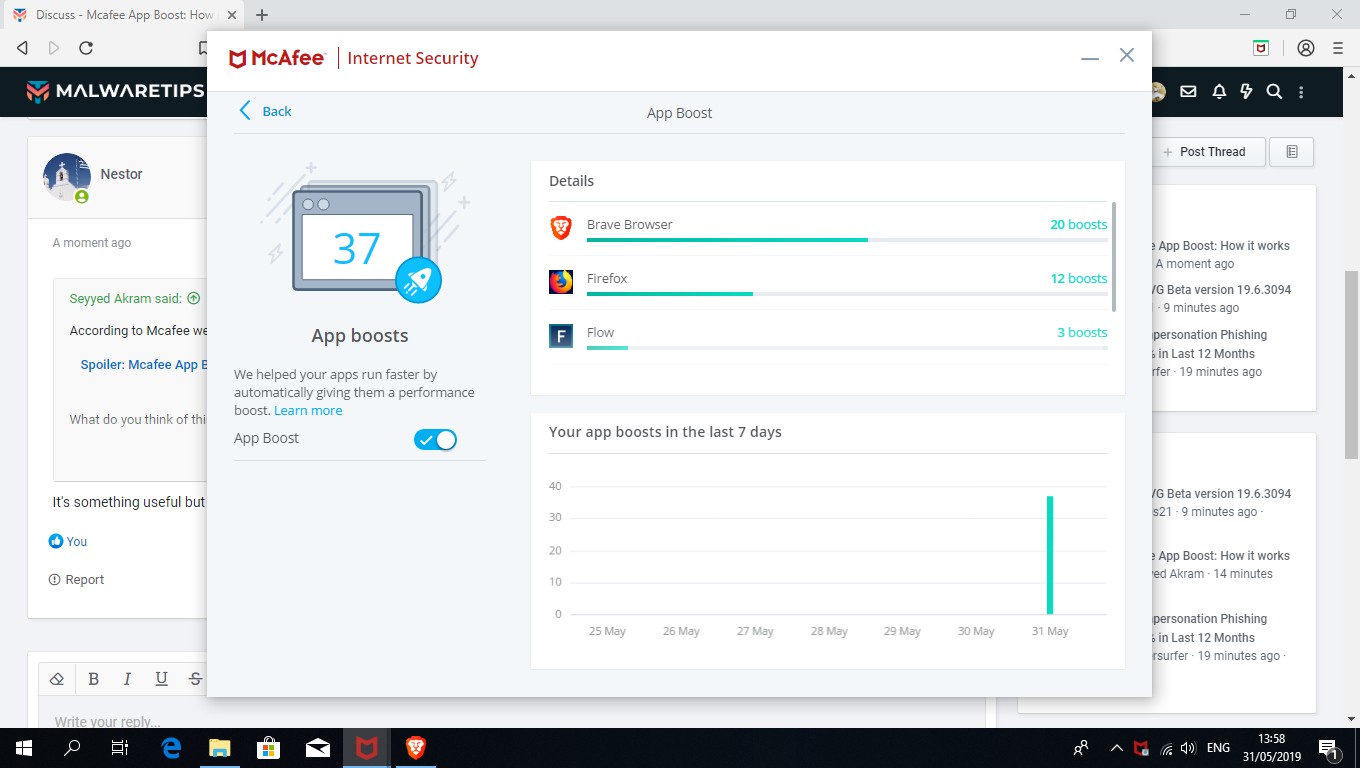The image size is (1360, 768).
Task: Open the notifications bell in forum header
Action: [x=1219, y=92]
